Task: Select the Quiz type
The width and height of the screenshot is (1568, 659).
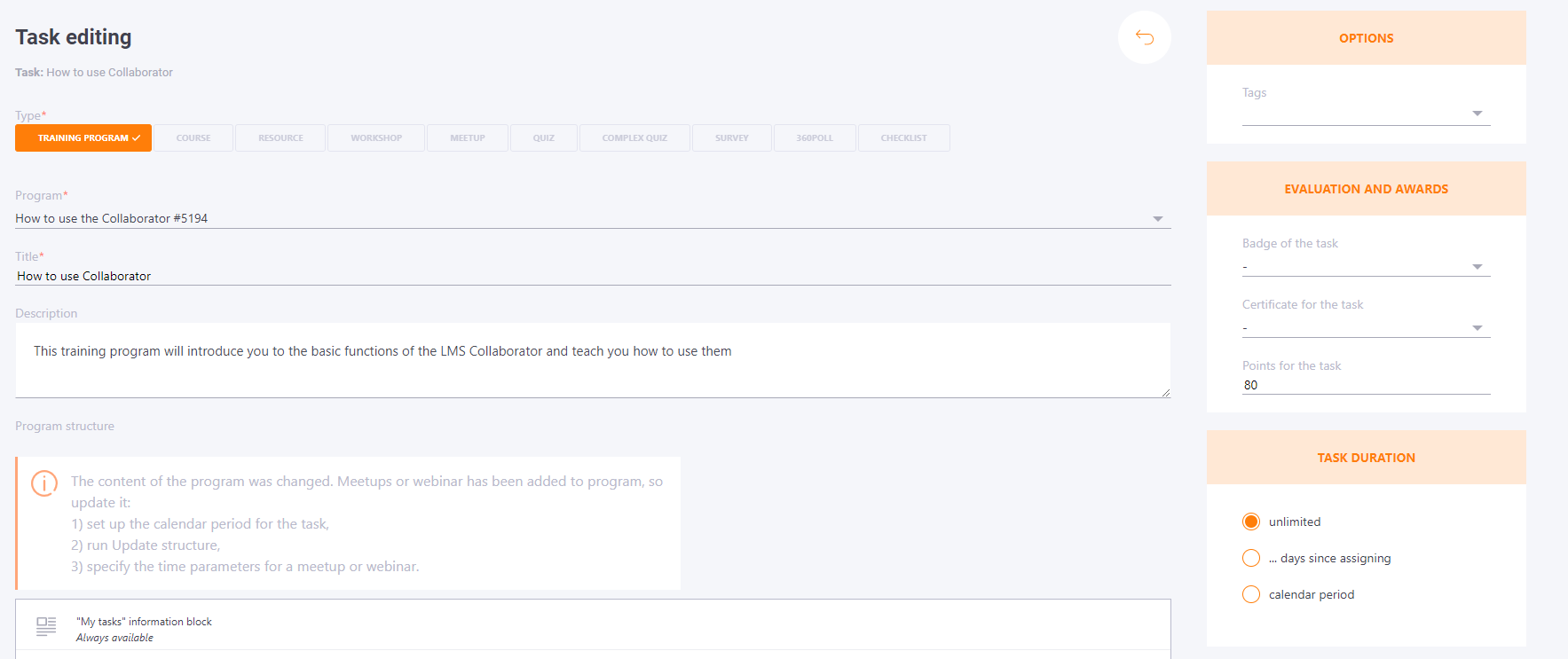Action: point(544,138)
